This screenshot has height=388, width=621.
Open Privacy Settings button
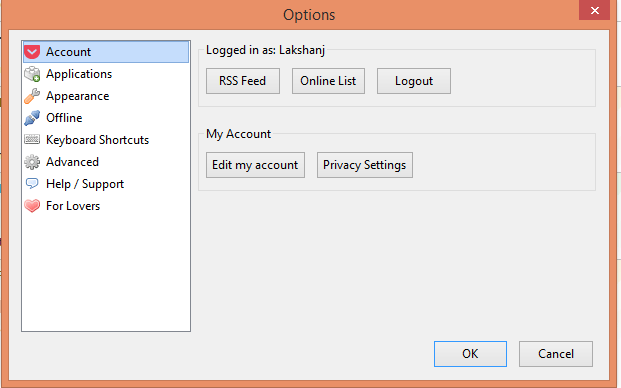pos(365,165)
